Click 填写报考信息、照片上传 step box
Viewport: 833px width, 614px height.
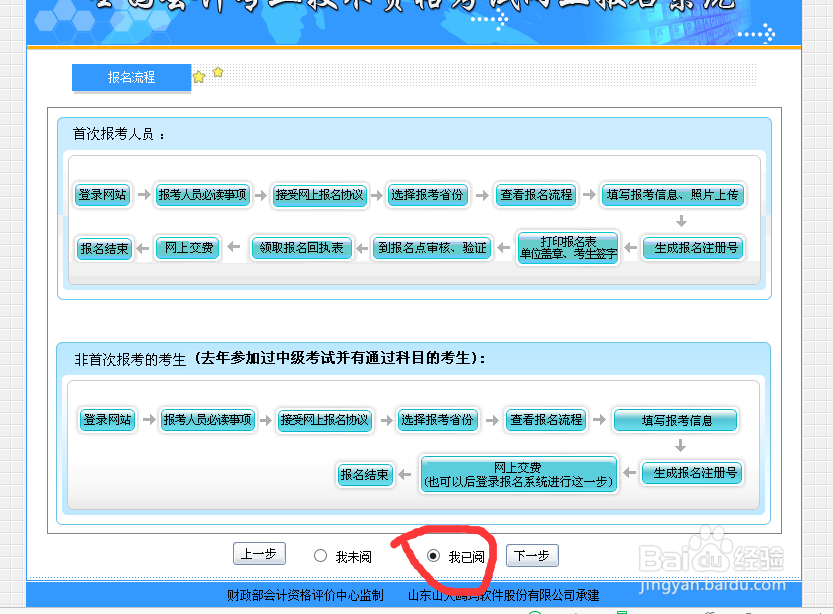coord(673,195)
